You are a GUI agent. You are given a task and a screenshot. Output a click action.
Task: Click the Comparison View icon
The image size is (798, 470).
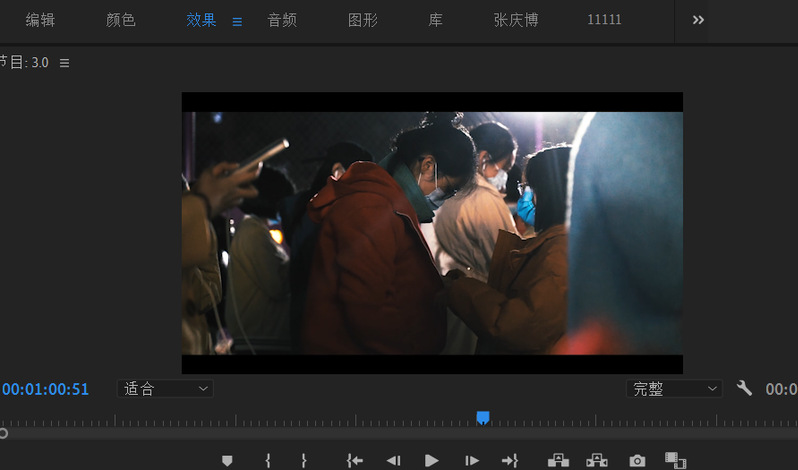coord(676,460)
